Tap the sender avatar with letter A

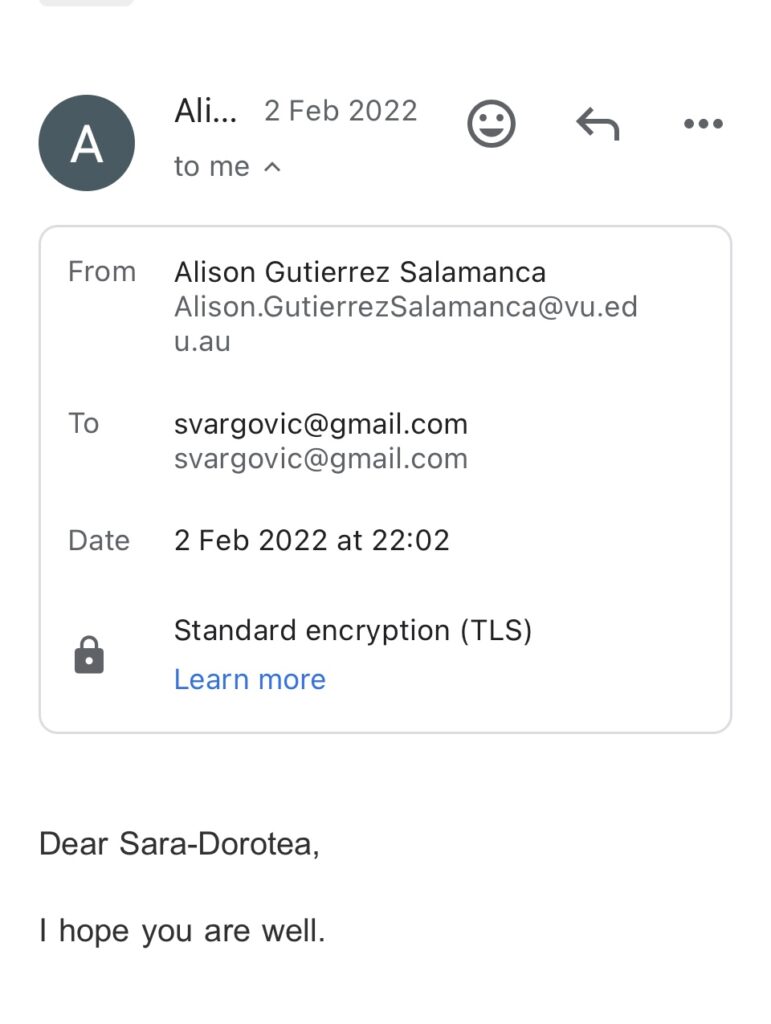87,143
